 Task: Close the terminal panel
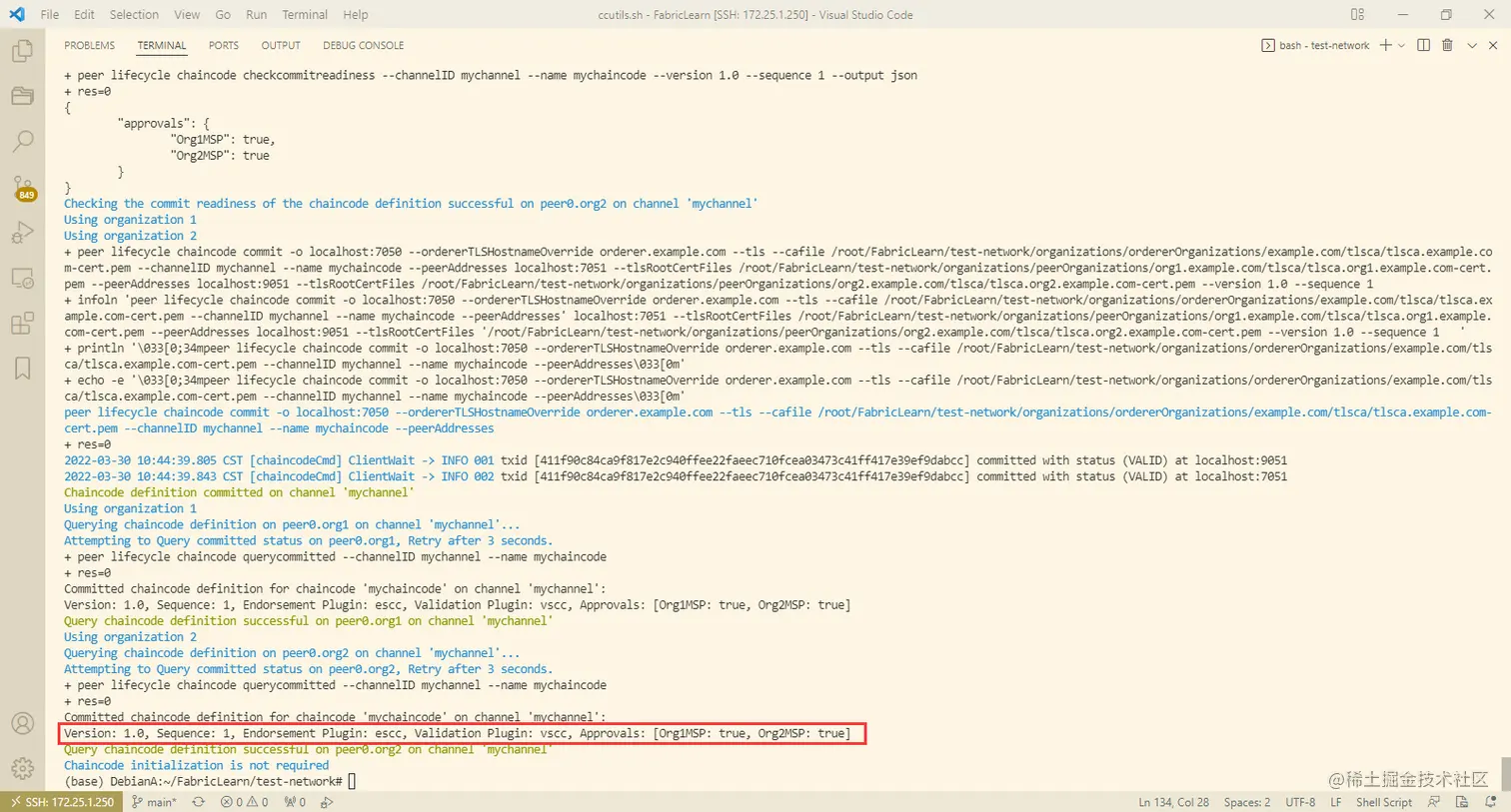pyautogui.click(x=1493, y=45)
